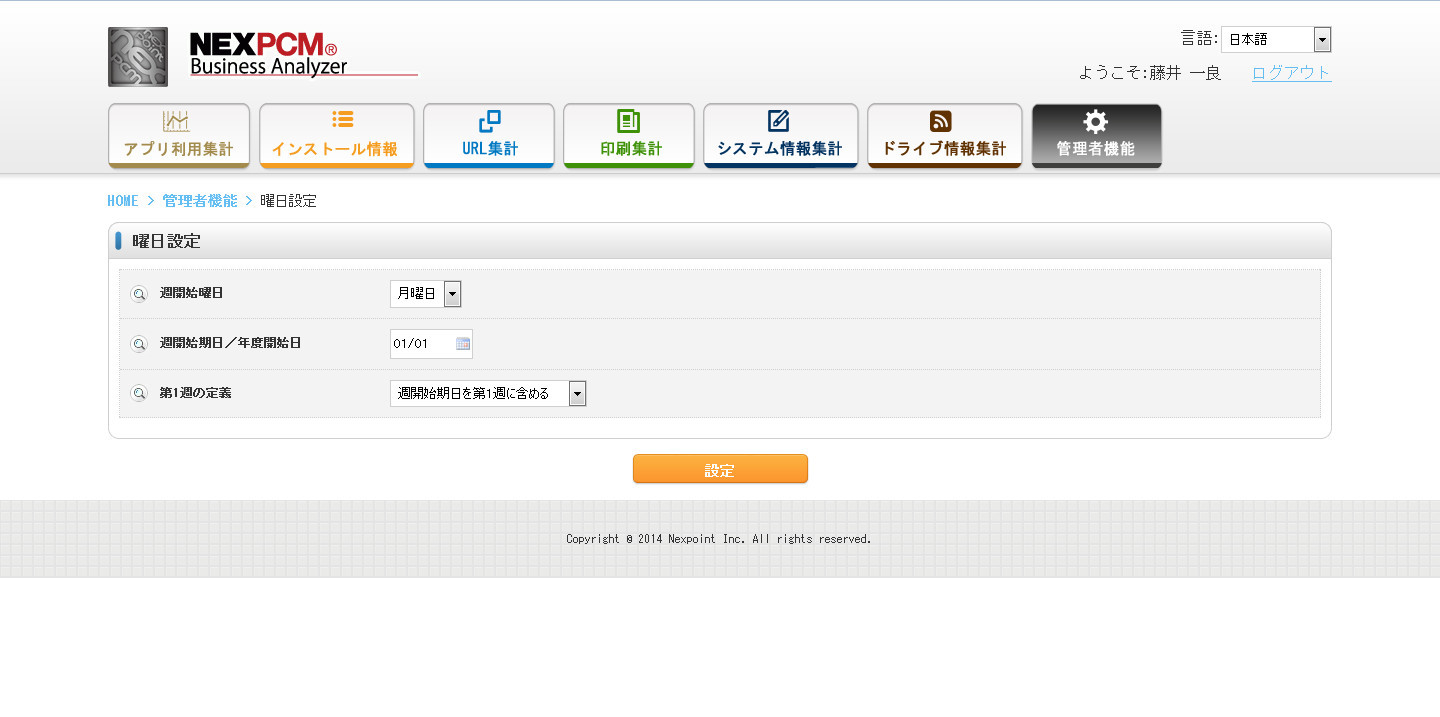
Task: Open the 印刷集計 tab
Action: [629, 136]
